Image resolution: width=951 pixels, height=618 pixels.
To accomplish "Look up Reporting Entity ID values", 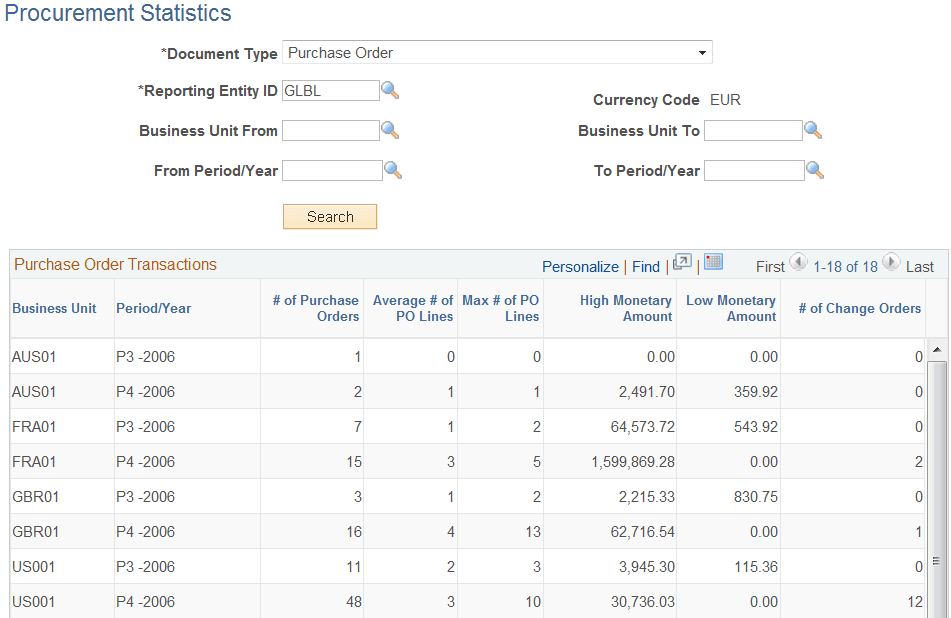I will (x=390, y=90).
